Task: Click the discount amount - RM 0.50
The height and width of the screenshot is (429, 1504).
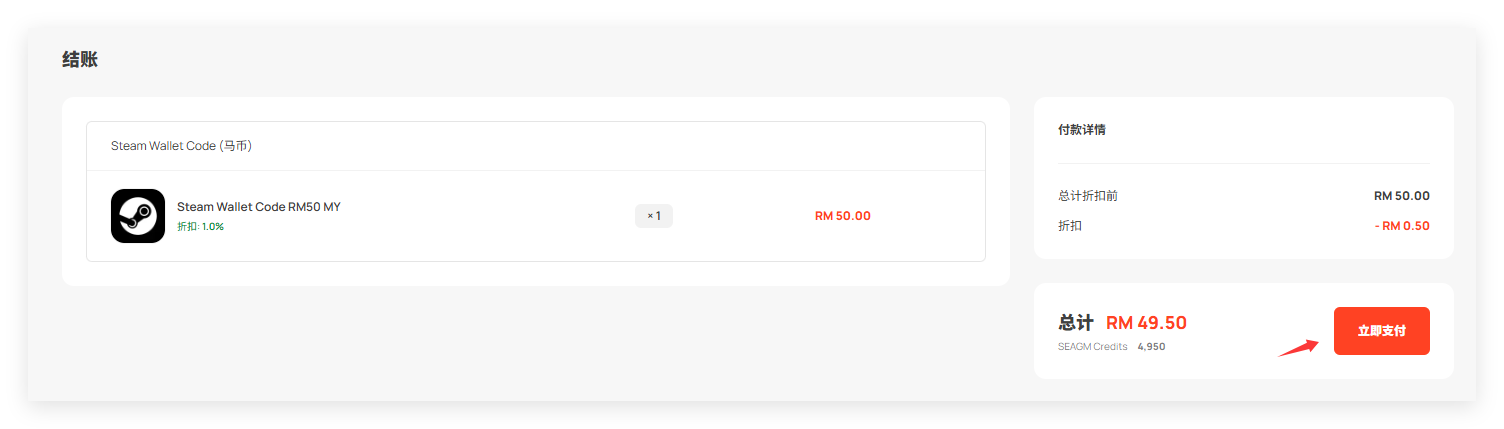Action: pos(1402,226)
